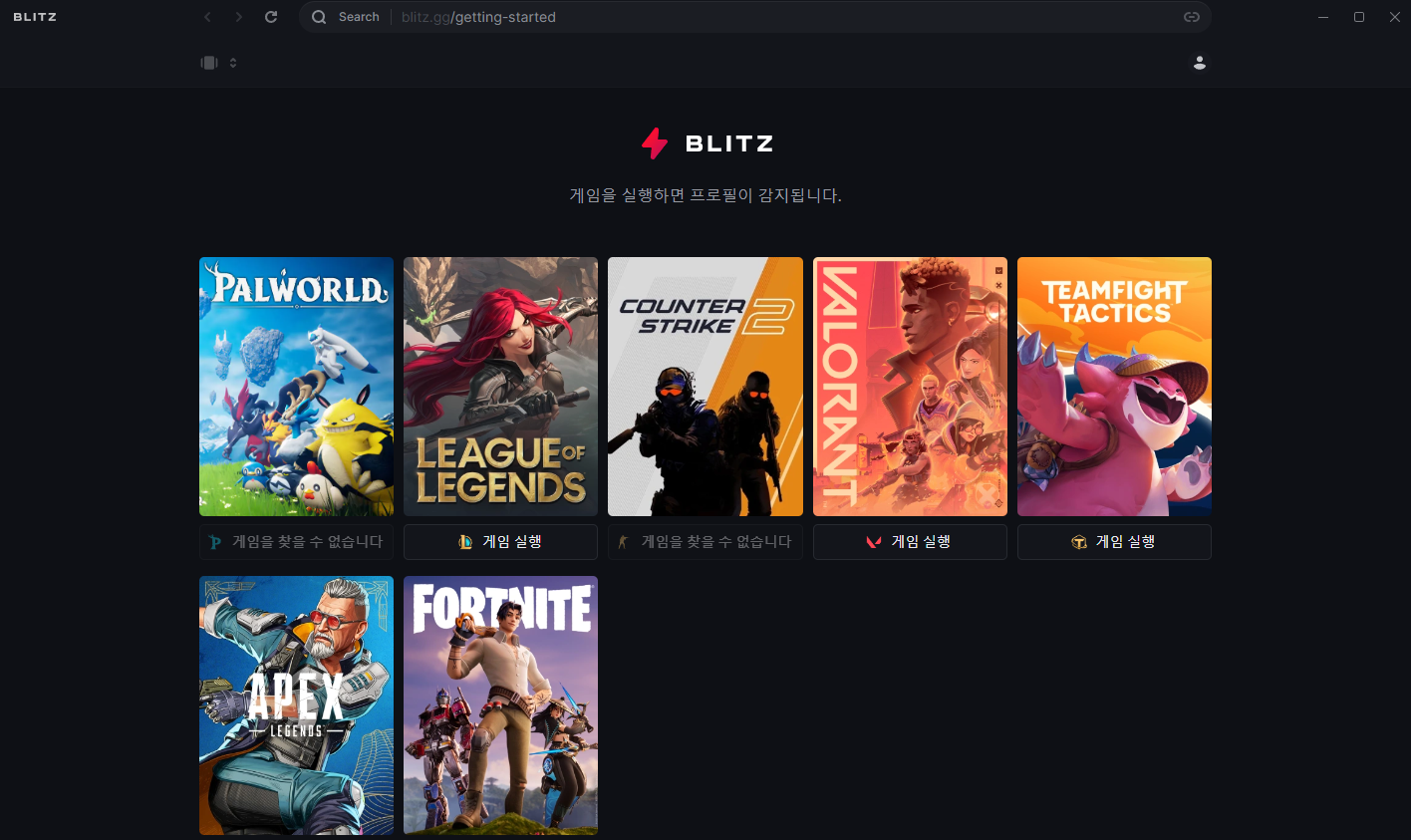Click the search magnifier icon
The height and width of the screenshot is (840, 1411).
pyautogui.click(x=319, y=17)
